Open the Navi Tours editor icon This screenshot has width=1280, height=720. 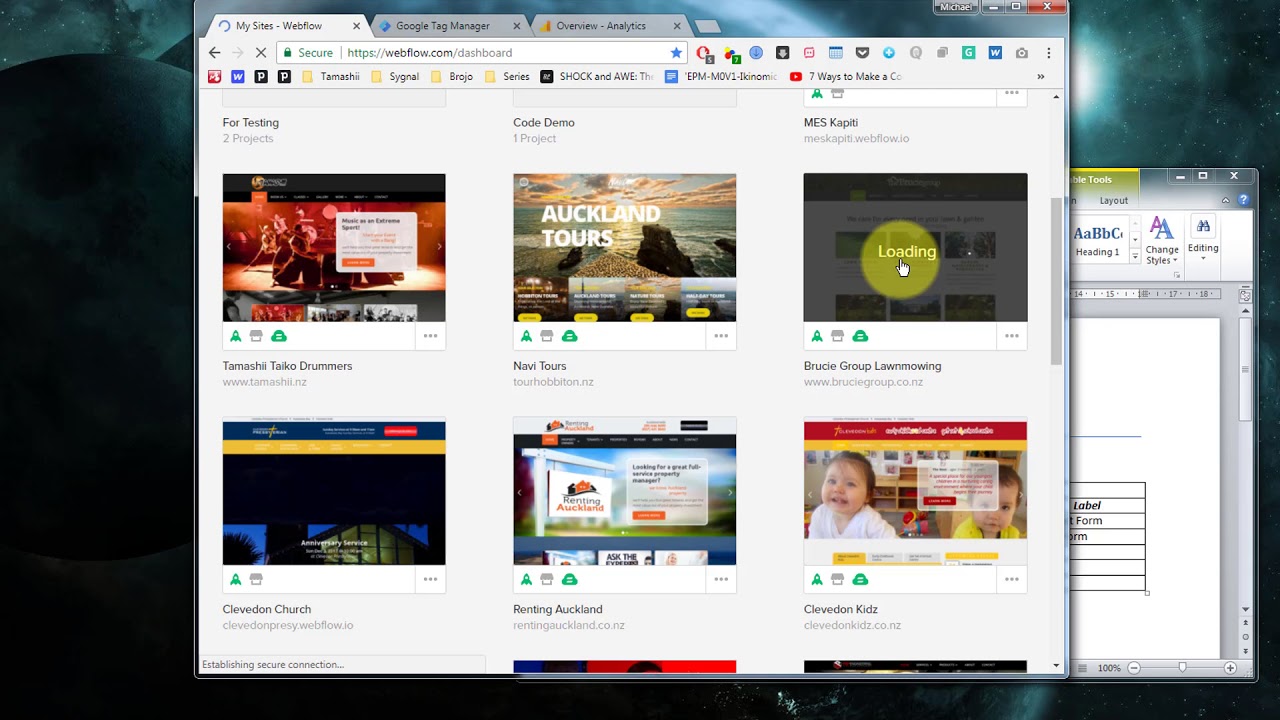coord(547,336)
